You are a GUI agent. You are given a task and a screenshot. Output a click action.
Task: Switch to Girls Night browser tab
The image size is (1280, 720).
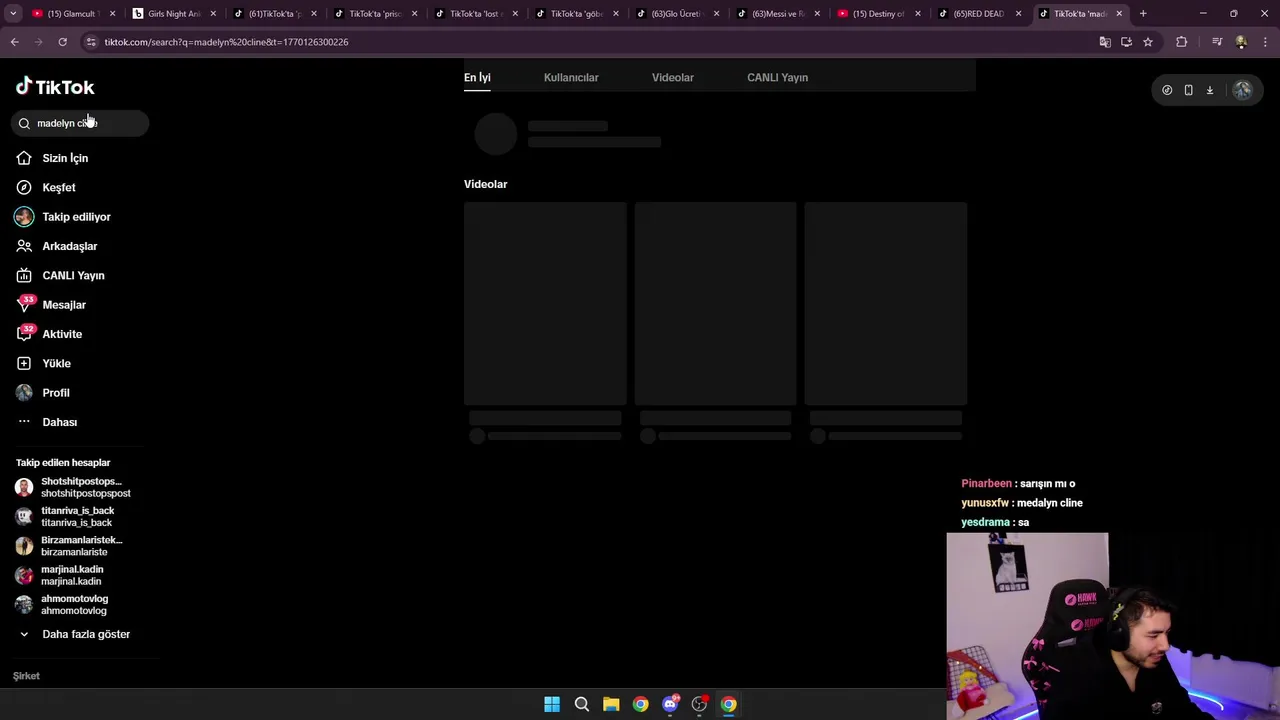click(173, 14)
